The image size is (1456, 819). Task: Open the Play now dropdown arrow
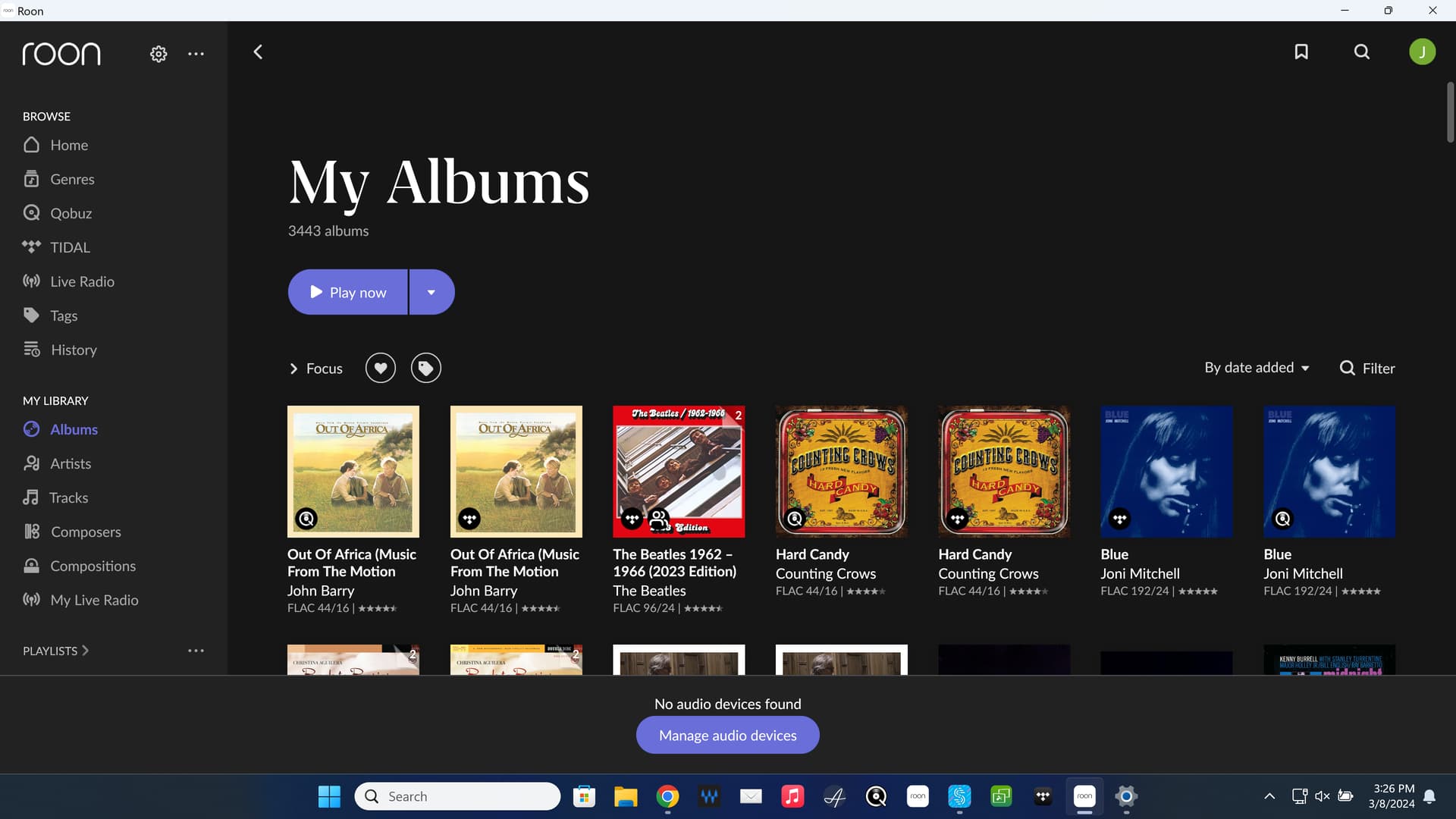(x=431, y=292)
